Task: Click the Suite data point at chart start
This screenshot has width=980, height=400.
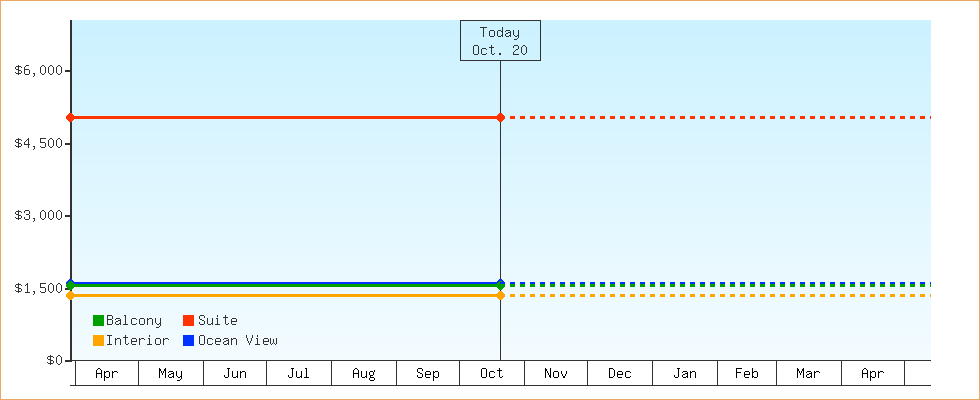Action: tap(71, 118)
